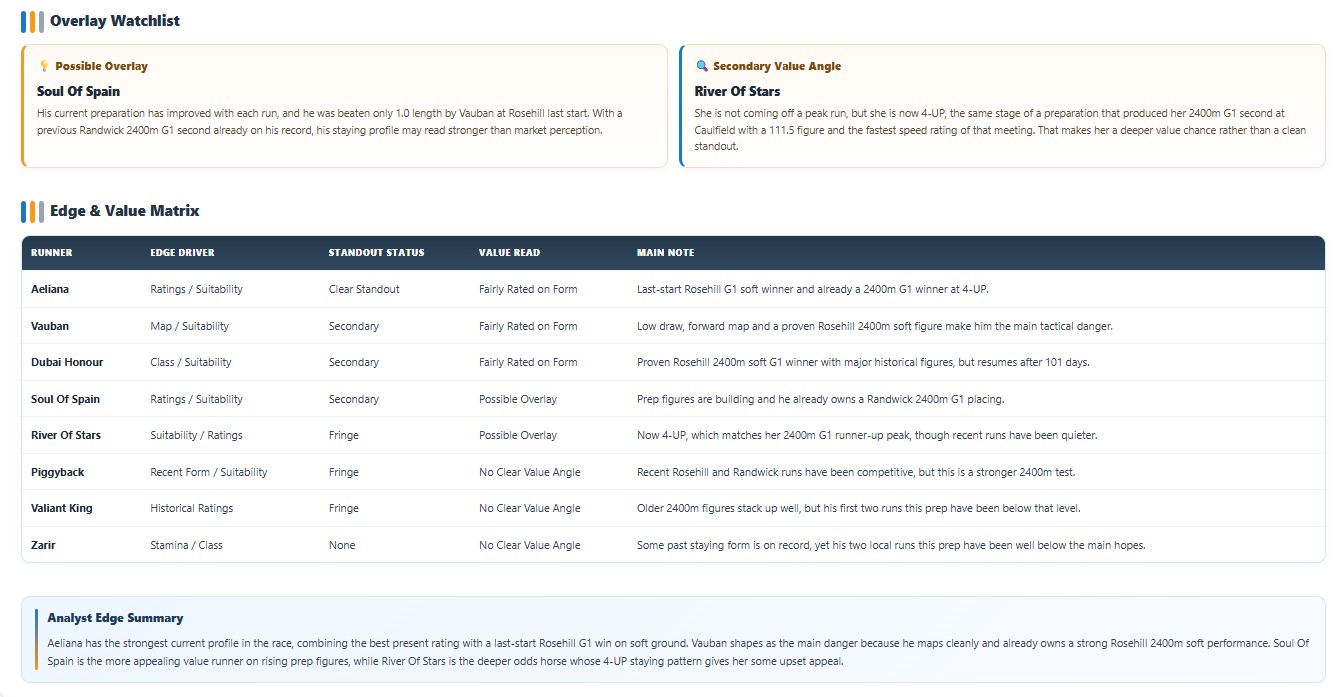Click the STANDOUT STATUS column header
This screenshot has height=697, width=1344.
[376, 253]
